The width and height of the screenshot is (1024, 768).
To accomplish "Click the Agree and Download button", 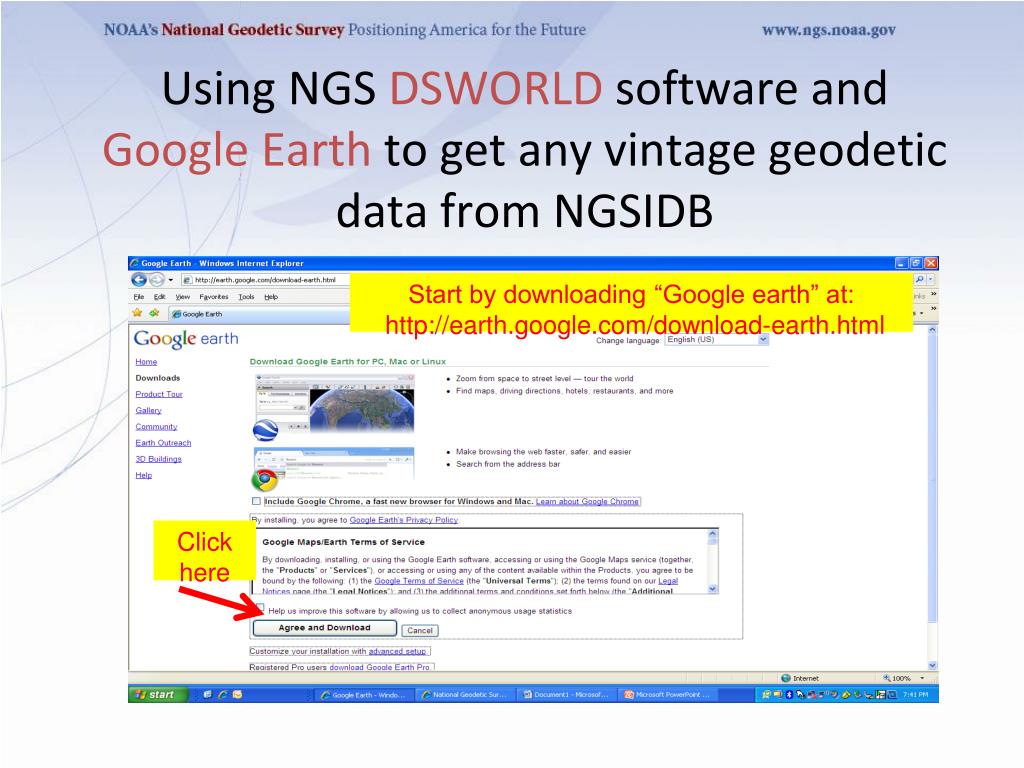I will coord(325,628).
